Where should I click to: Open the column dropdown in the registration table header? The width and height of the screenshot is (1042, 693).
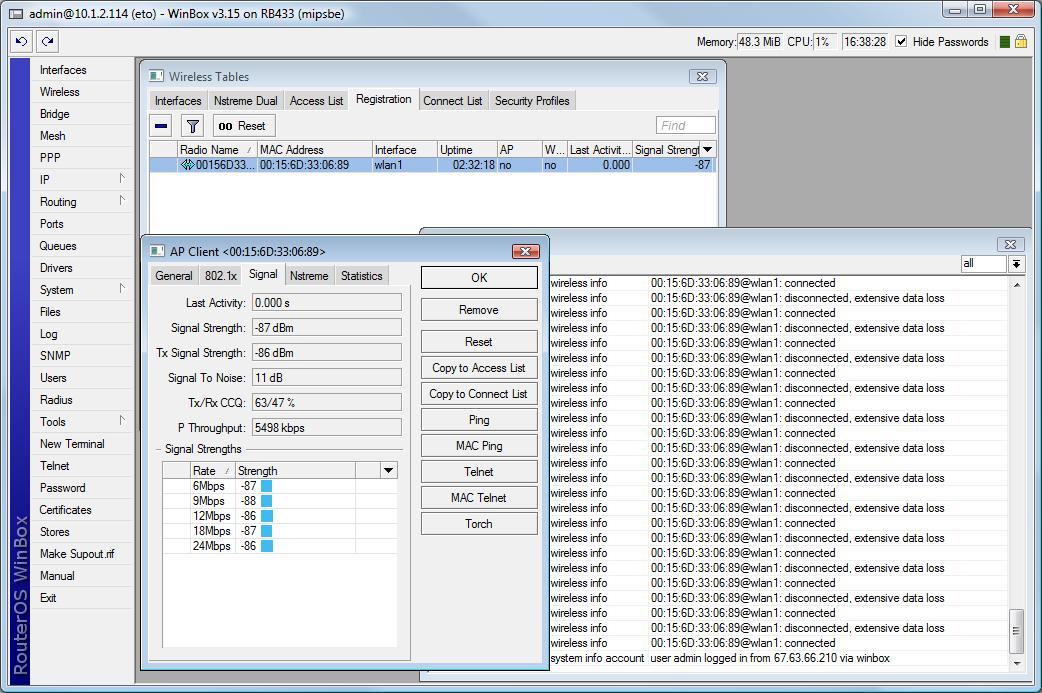click(708, 150)
